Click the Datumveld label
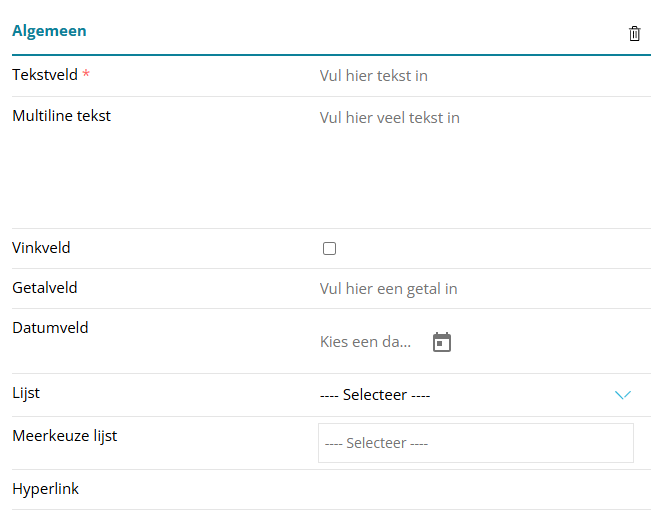 pyautogui.click(x=50, y=328)
